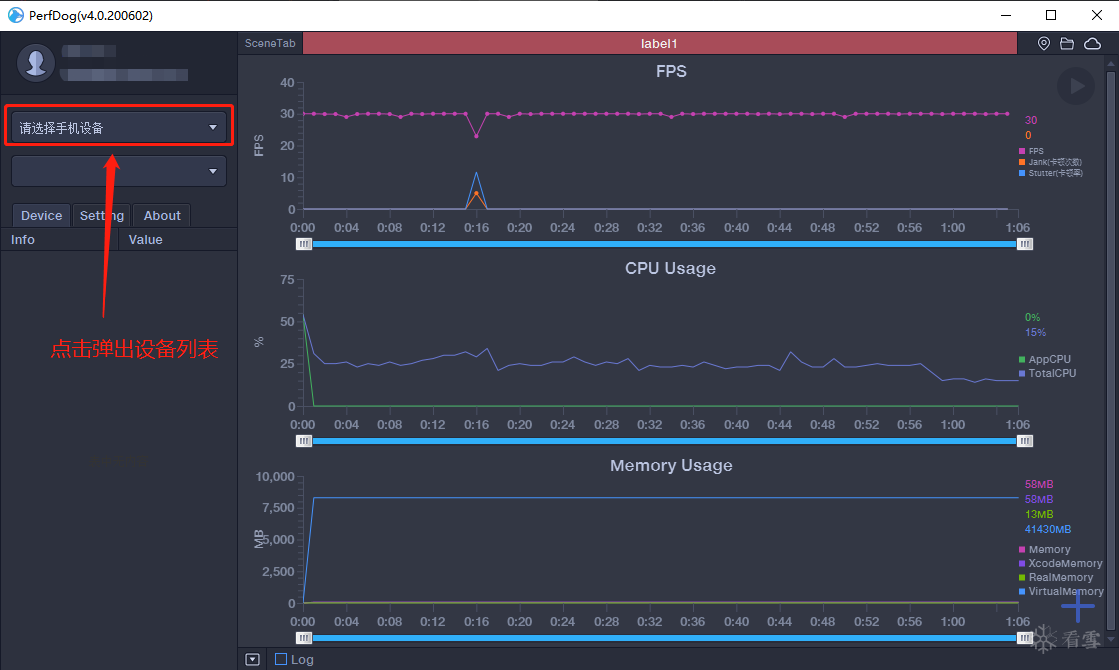Click the cloud upload icon
1119x670 pixels.
(1093, 44)
